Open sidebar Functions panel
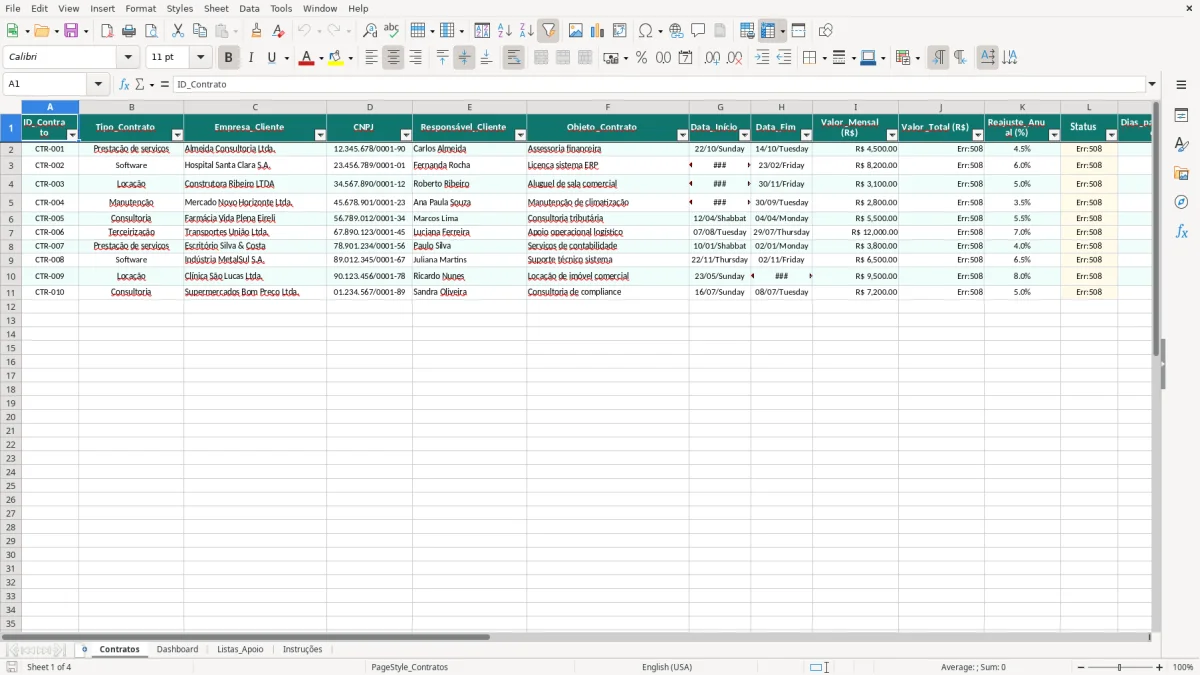The image size is (1200, 675). [x=1181, y=231]
